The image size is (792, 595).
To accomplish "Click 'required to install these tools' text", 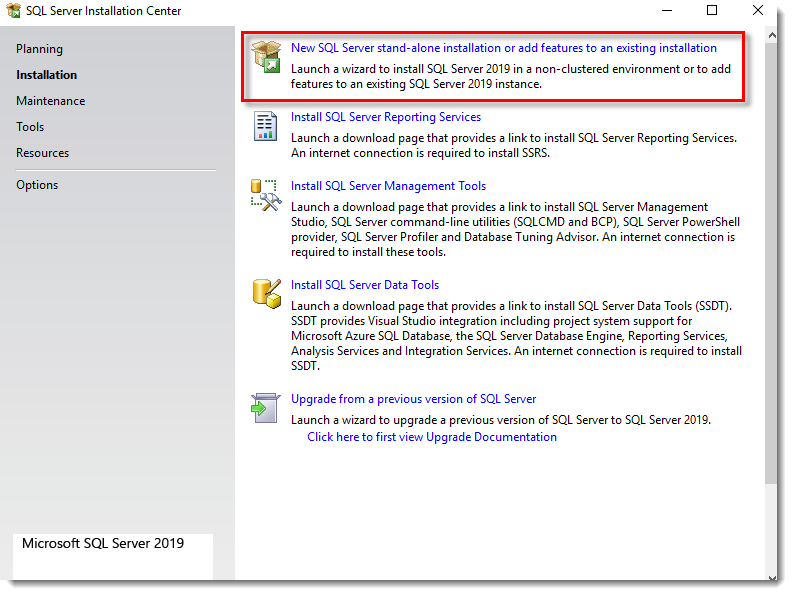I will [368, 253].
